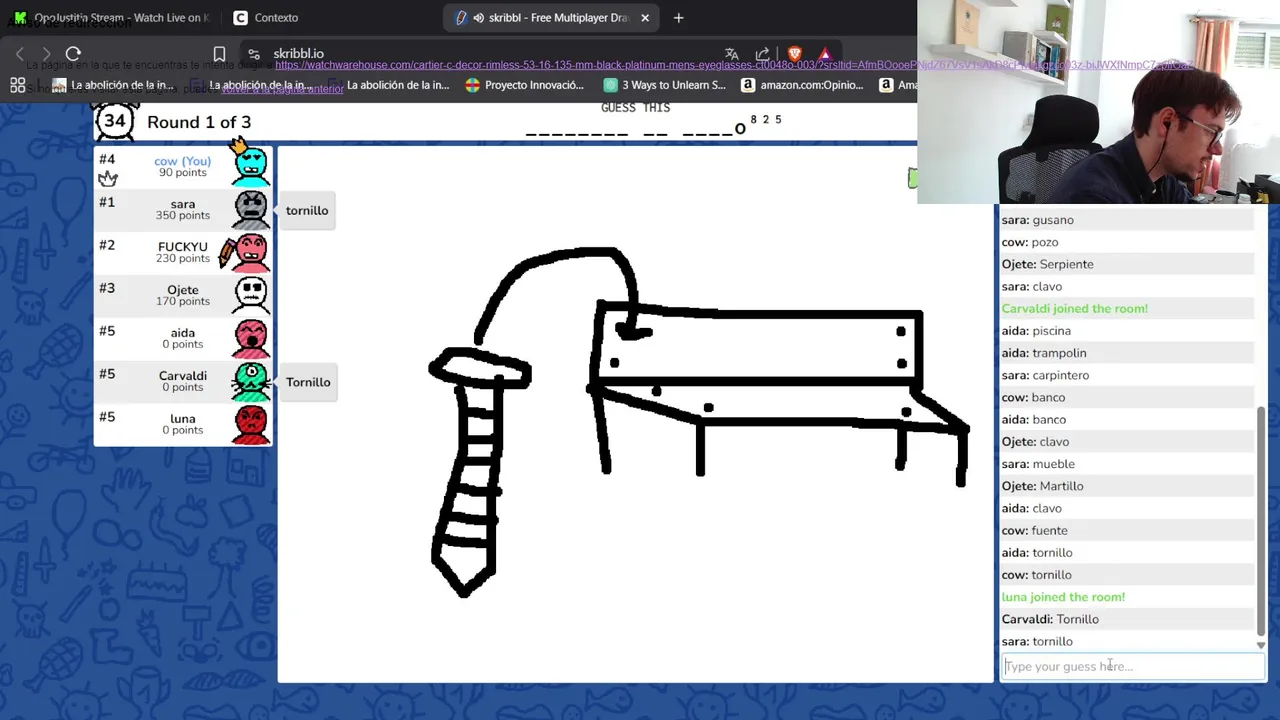Image resolution: width=1280 pixels, height=720 pixels.
Task: Click chat message 'Carvaldi joined the room!'
Action: [x=1075, y=308]
